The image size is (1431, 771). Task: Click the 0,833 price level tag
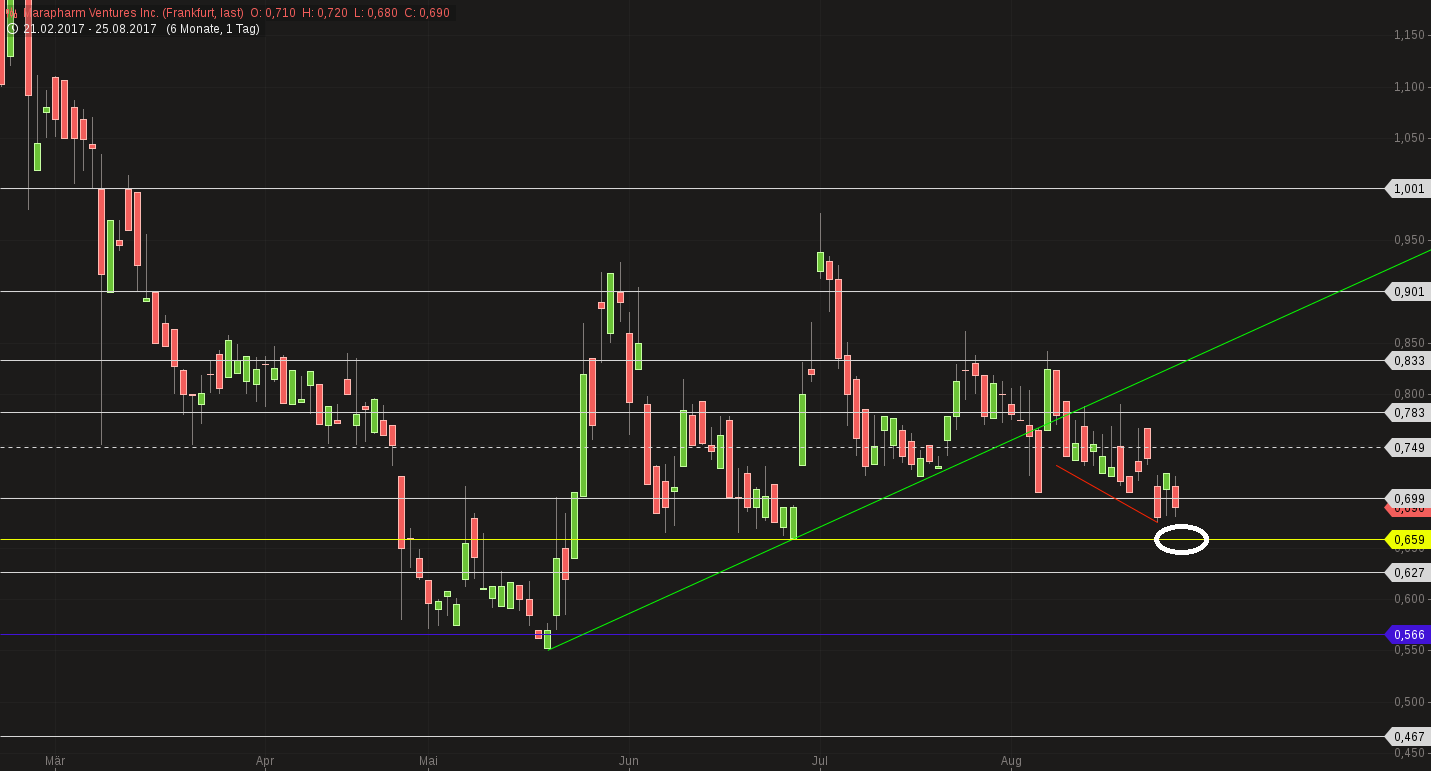pos(1408,361)
